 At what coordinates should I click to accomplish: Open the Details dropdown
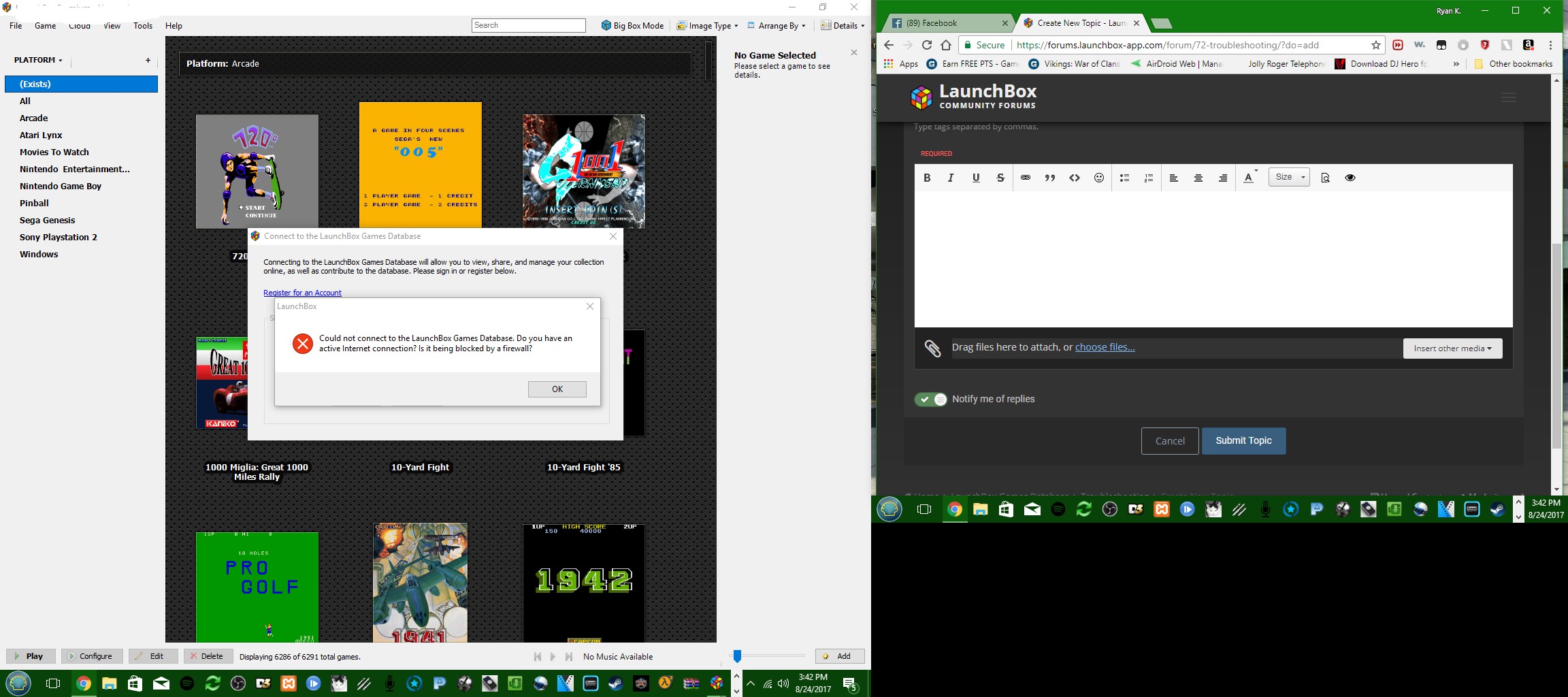843,26
